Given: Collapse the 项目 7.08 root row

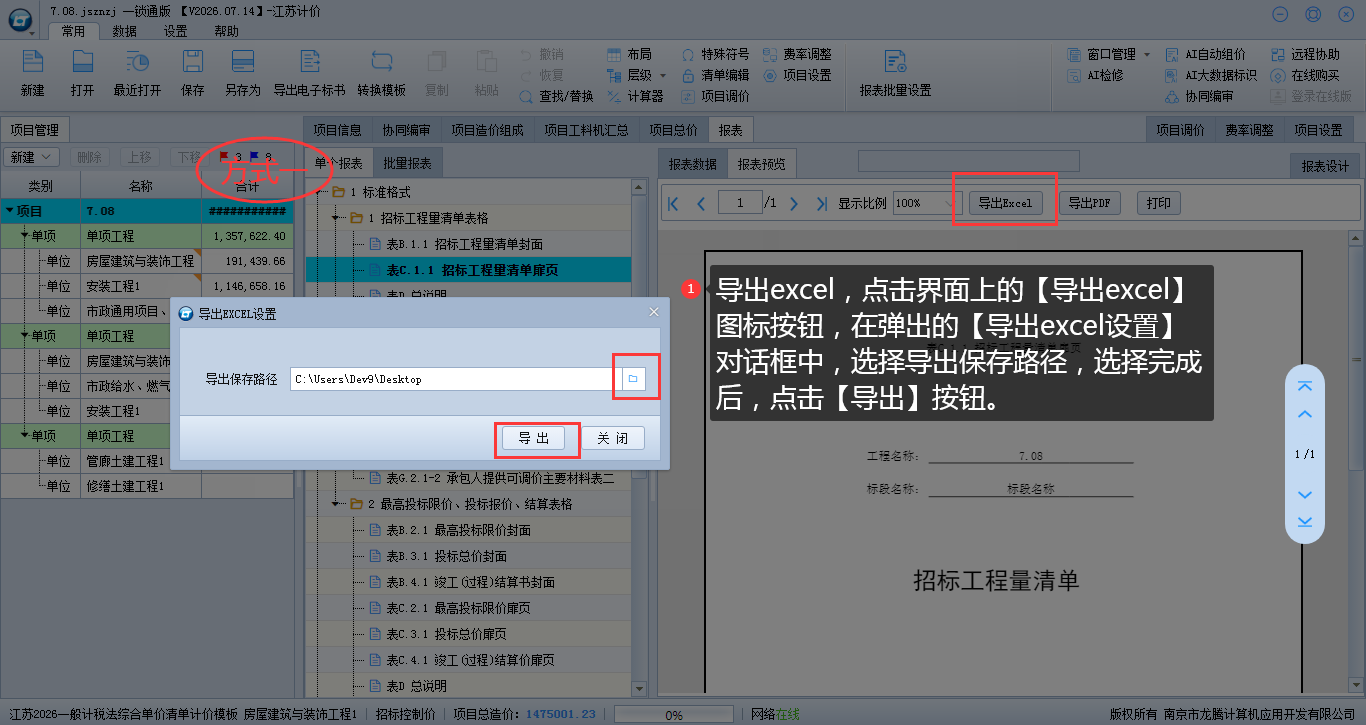Looking at the screenshot, I should point(10,211).
